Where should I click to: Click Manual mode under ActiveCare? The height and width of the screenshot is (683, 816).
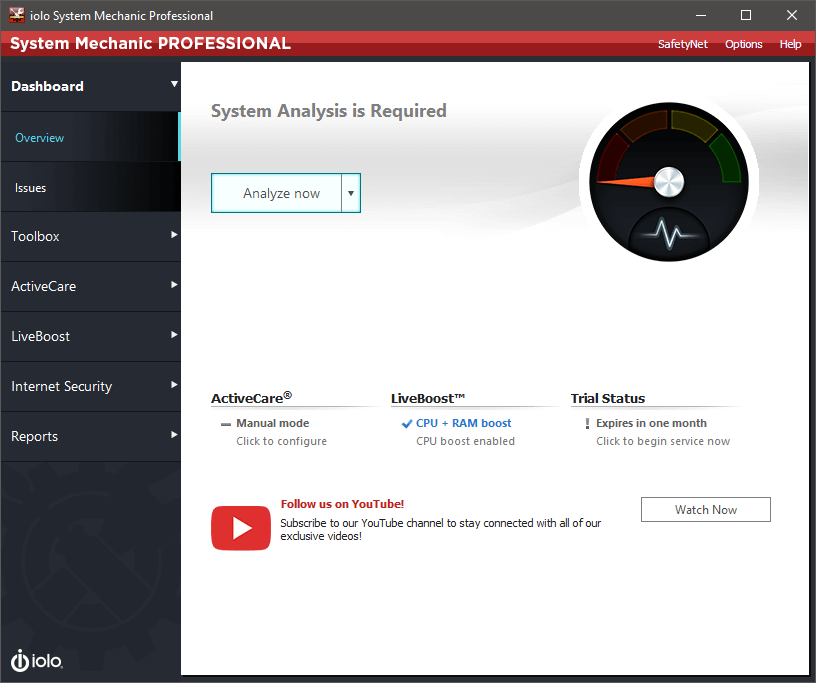[x=273, y=423]
